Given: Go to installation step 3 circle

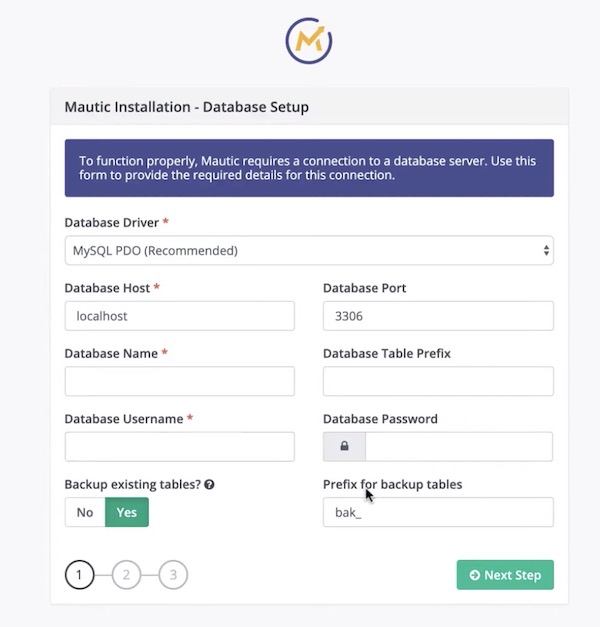Looking at the screenshot, I should click(x=173, y=575).
